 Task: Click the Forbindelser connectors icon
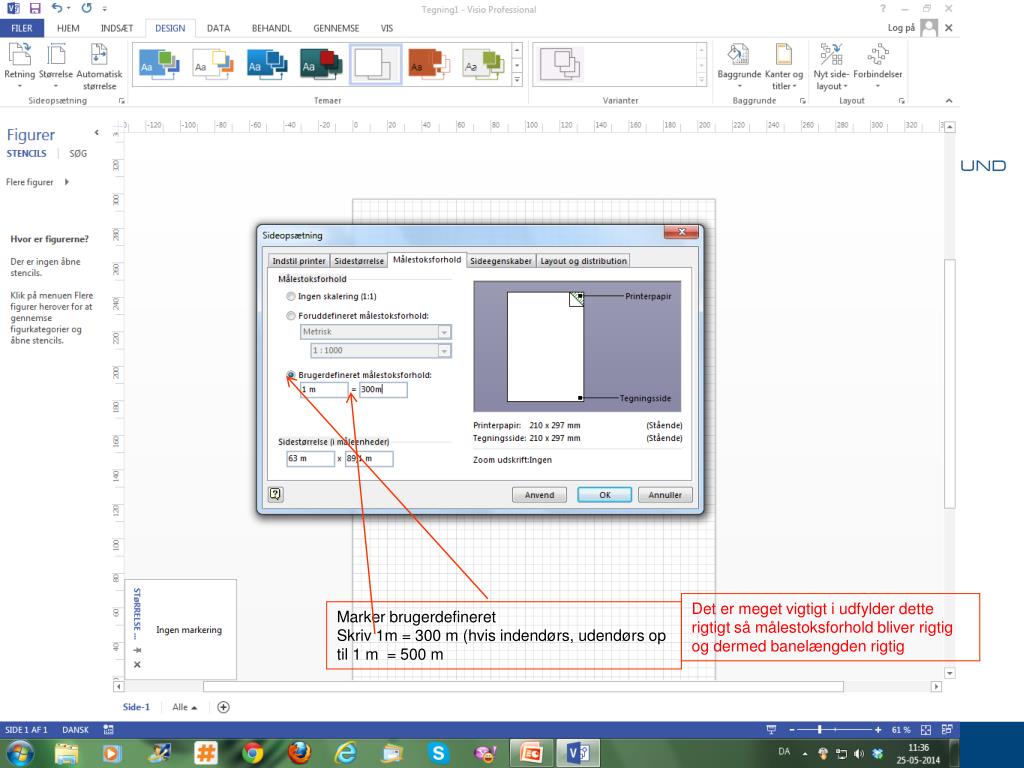tap(878, 55)
